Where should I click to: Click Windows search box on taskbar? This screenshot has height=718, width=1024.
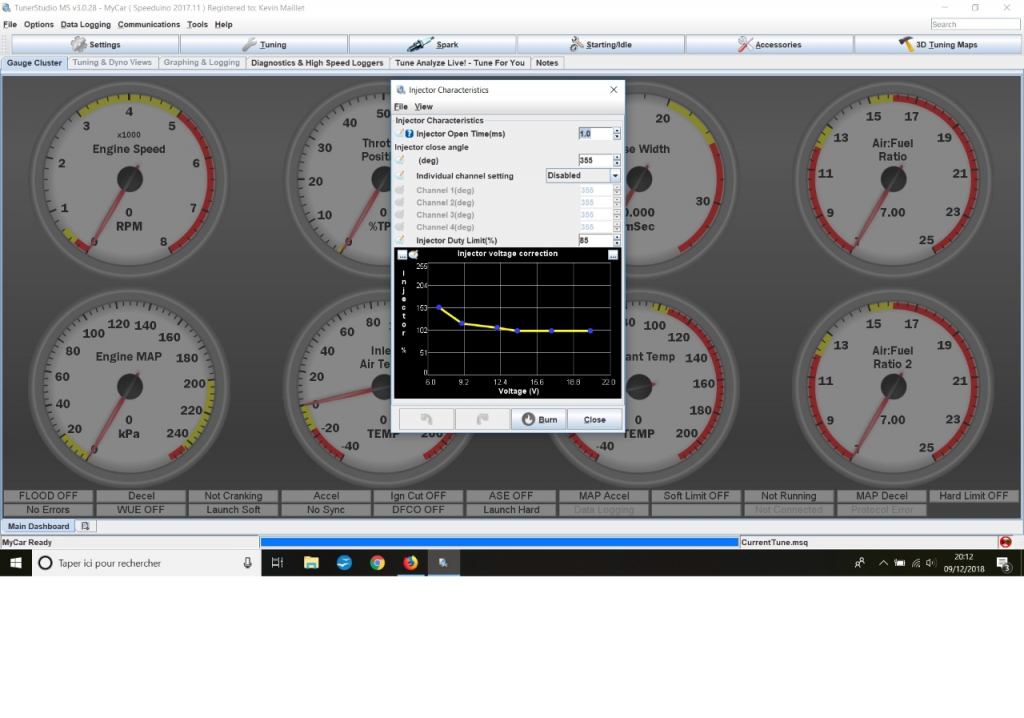pyautogui.click(x=146, y=563)
